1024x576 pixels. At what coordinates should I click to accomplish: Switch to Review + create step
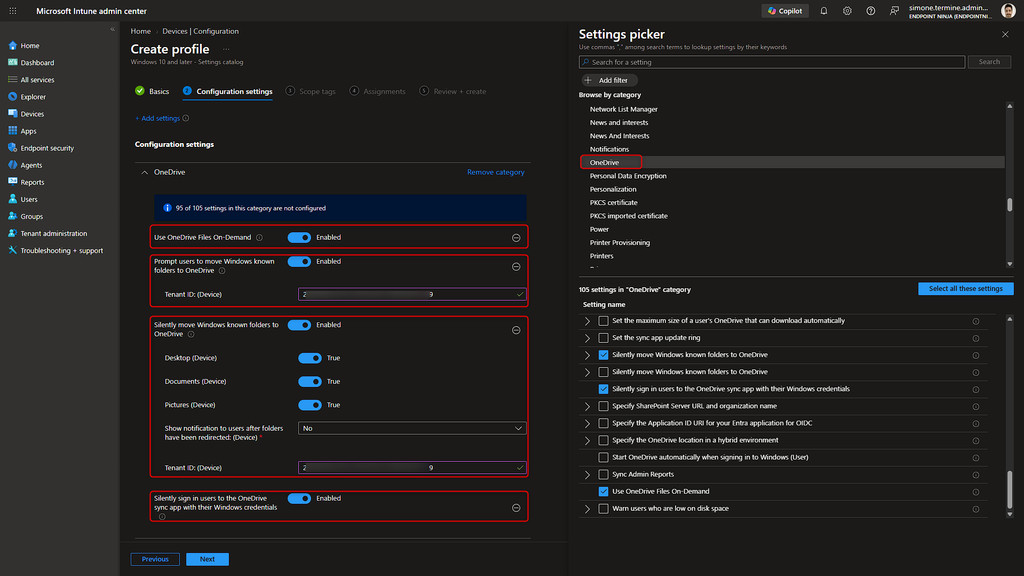pos(453,91)
